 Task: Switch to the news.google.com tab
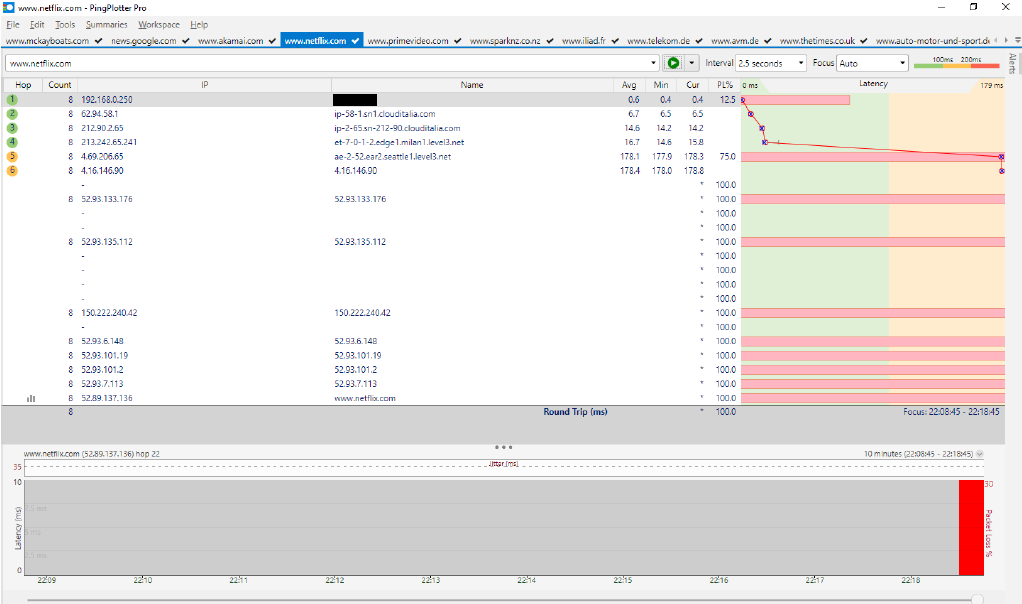click(x=143, y=40)
